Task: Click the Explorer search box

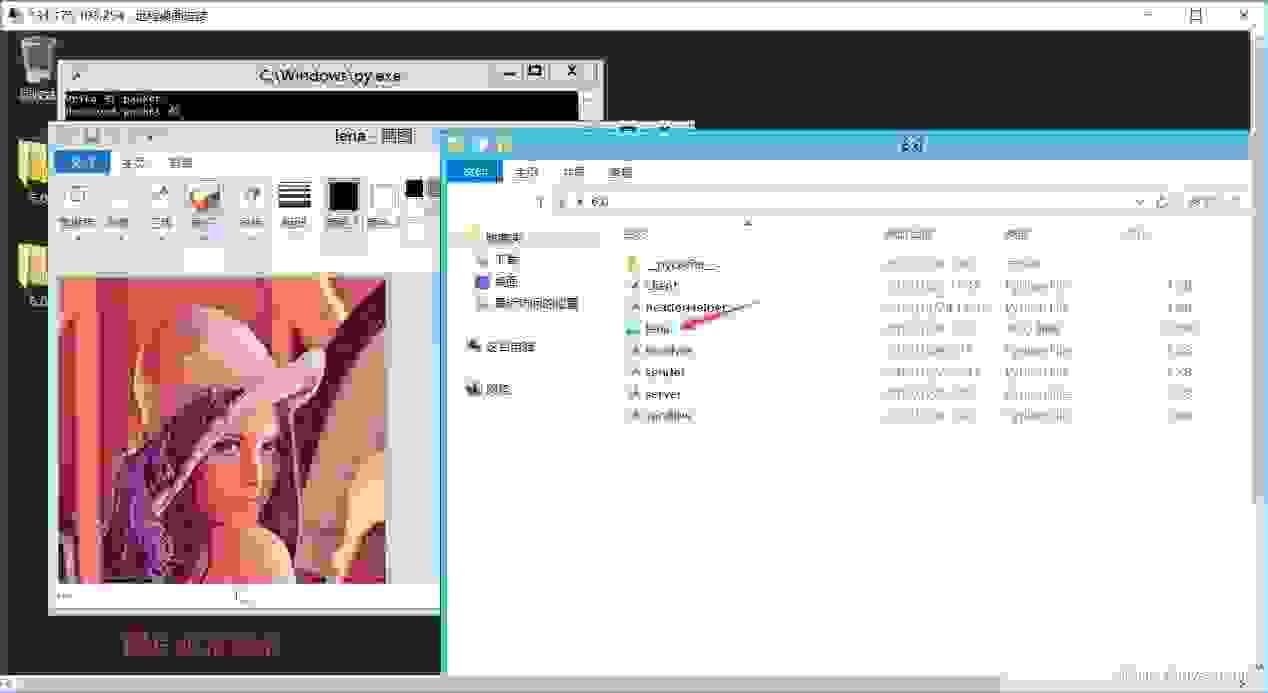Action: [1214, 202]
